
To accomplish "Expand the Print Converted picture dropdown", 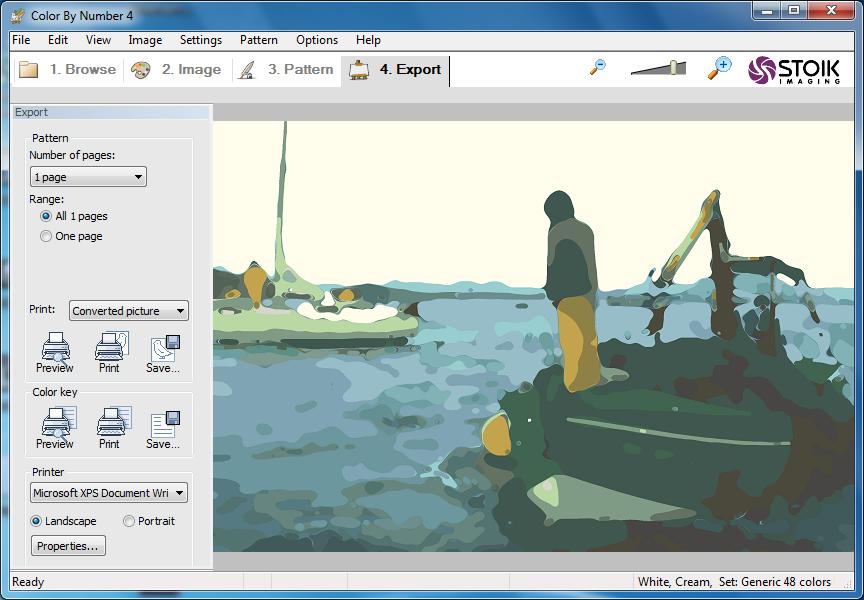I will [x=129, y=311].
